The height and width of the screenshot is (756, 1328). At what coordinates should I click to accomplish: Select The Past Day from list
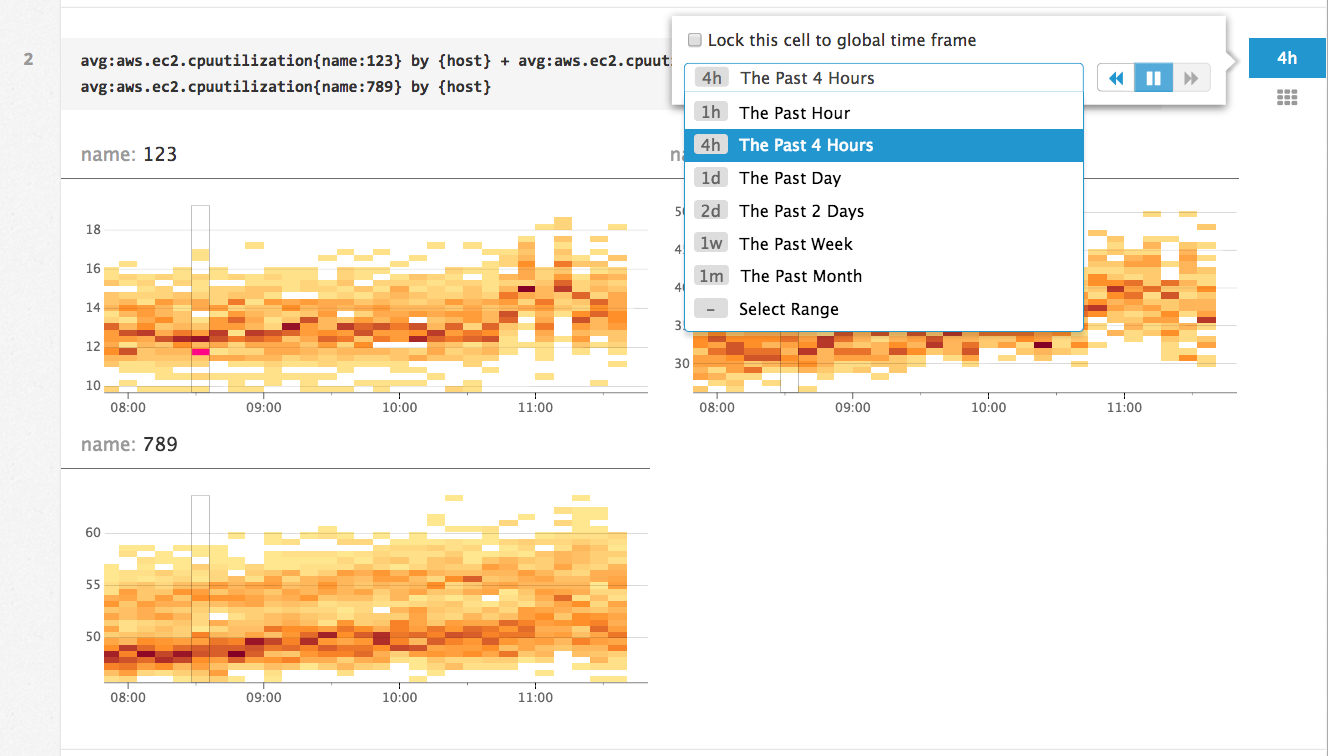pos(790,178)
